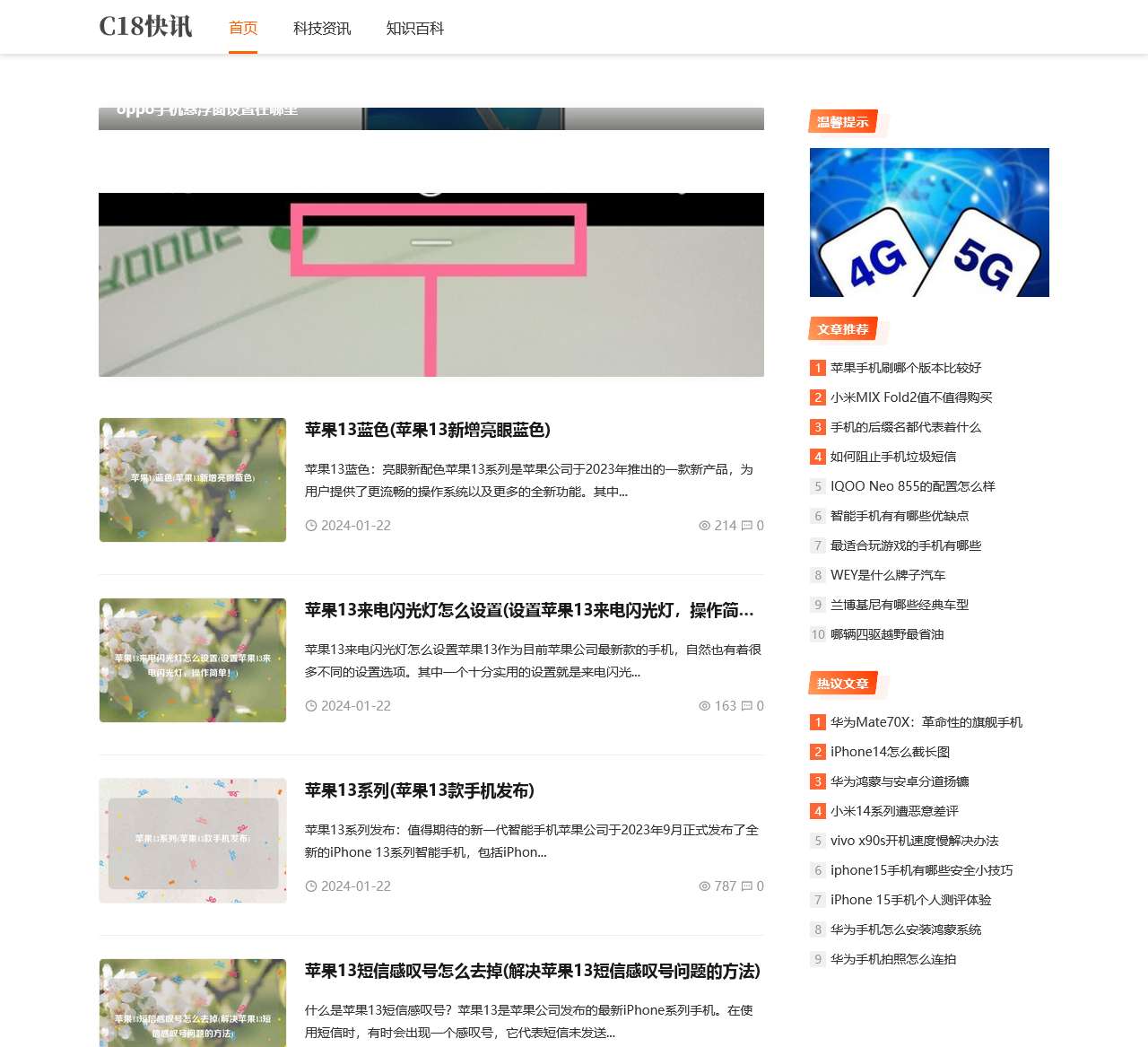The width and height of the screenshot is (1148, 1047).
Task: Click summary text starting 什么是苹果13短信感叹号
Action: click(529, 1021)
